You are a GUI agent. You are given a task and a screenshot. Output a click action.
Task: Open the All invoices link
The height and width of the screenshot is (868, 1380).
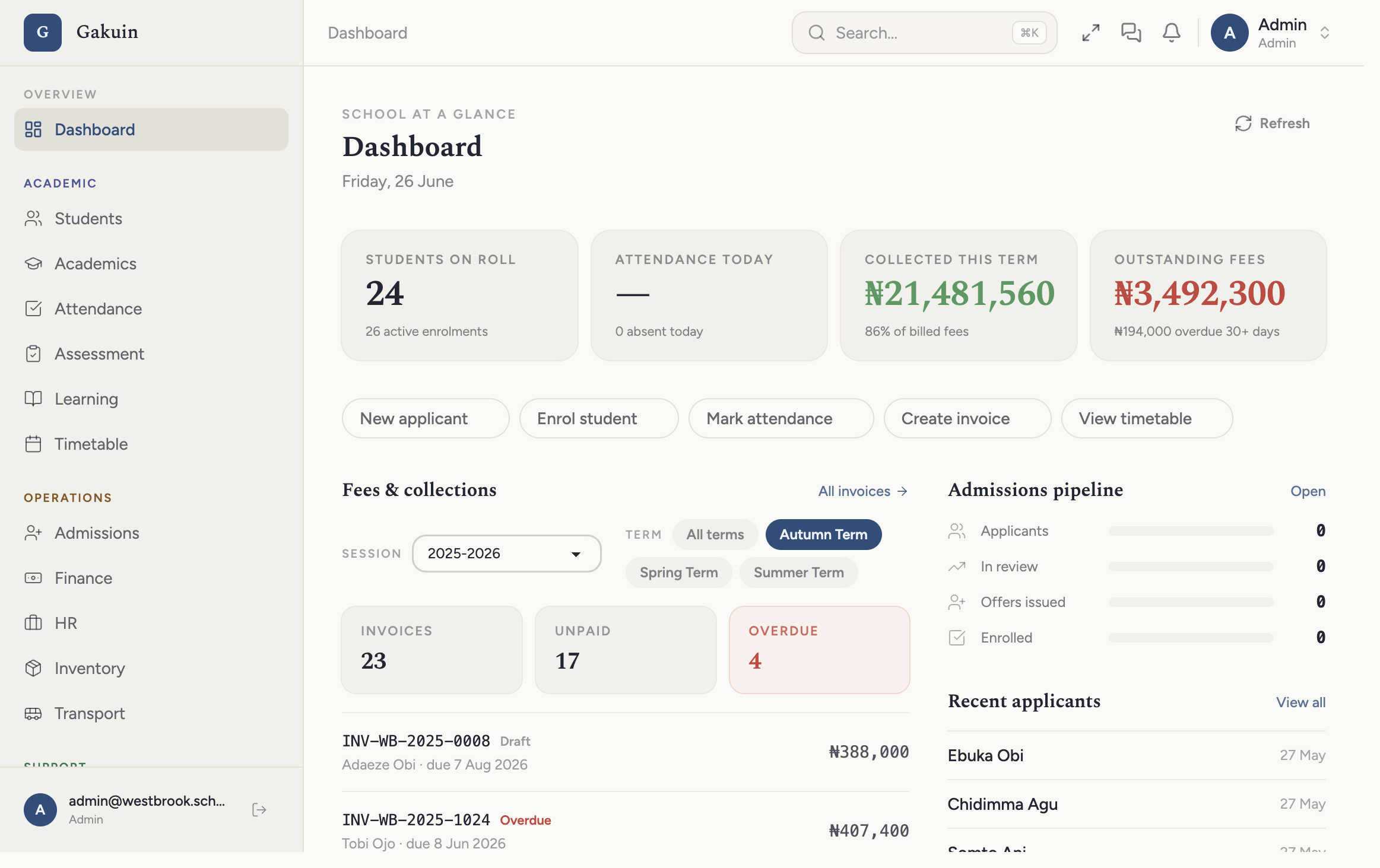pos(863,491)
